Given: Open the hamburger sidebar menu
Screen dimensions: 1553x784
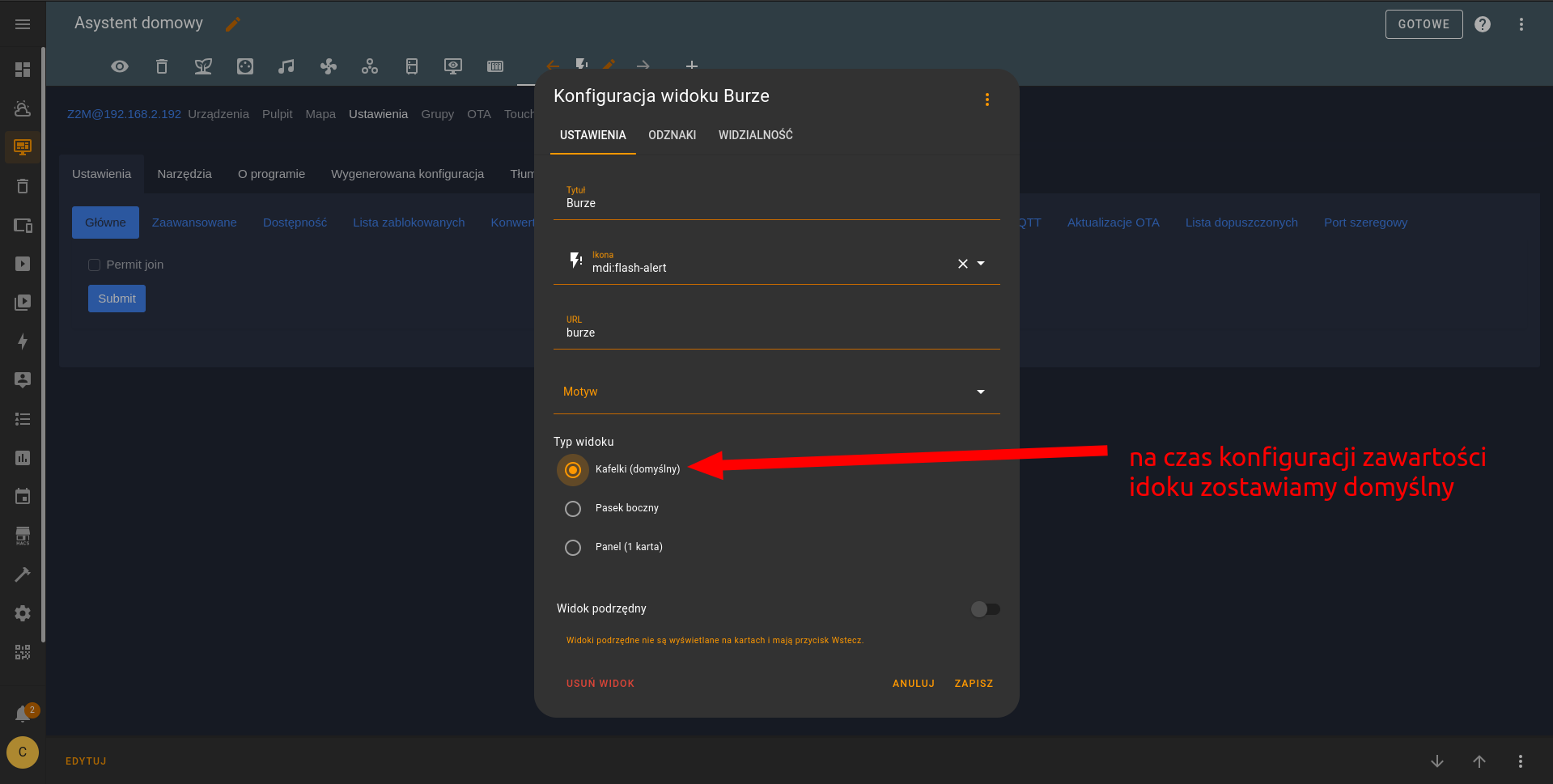Looking at the screenshot, I should (23, 24).
